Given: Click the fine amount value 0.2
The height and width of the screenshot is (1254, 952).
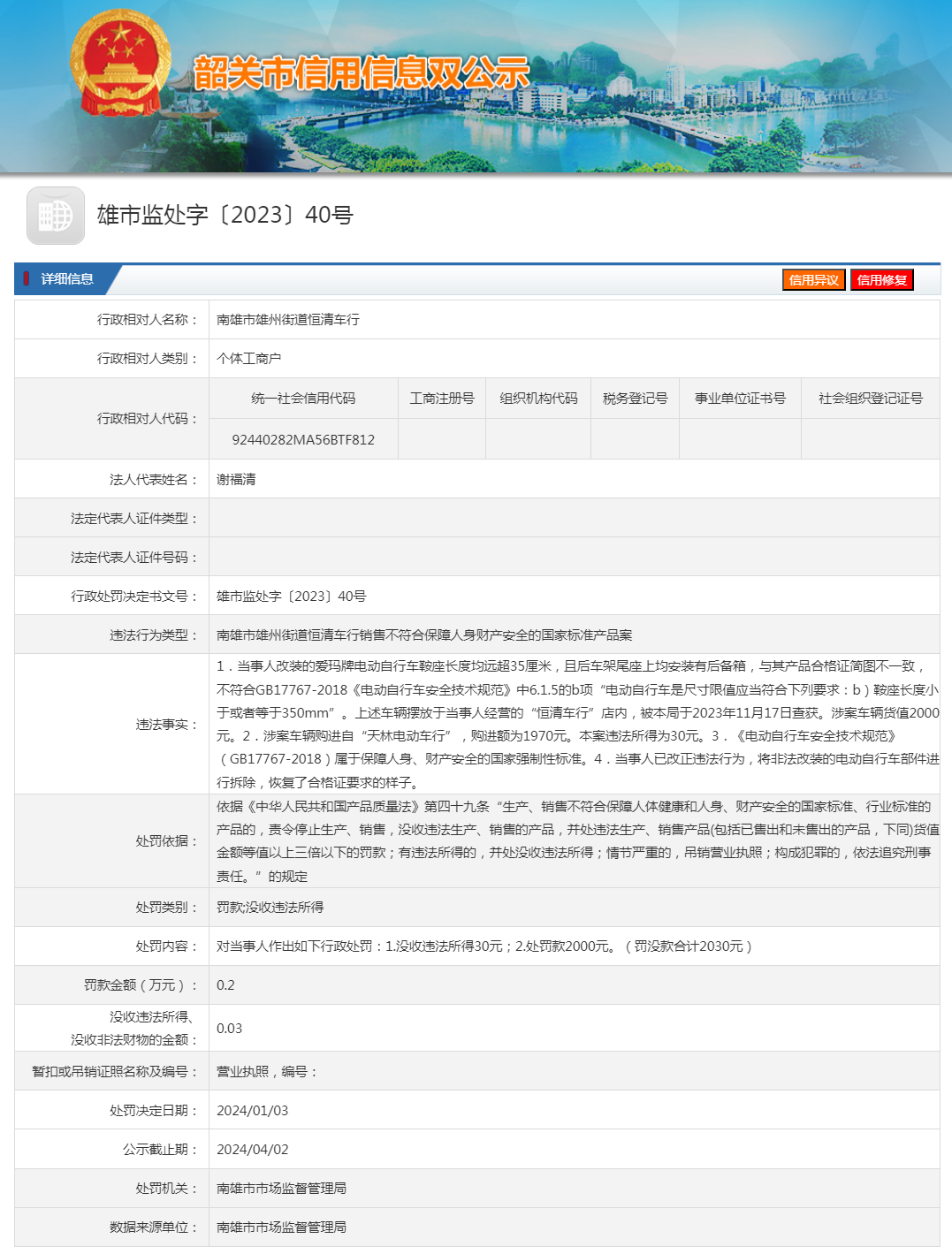Looking at the screenshot, I should [225, 984].
